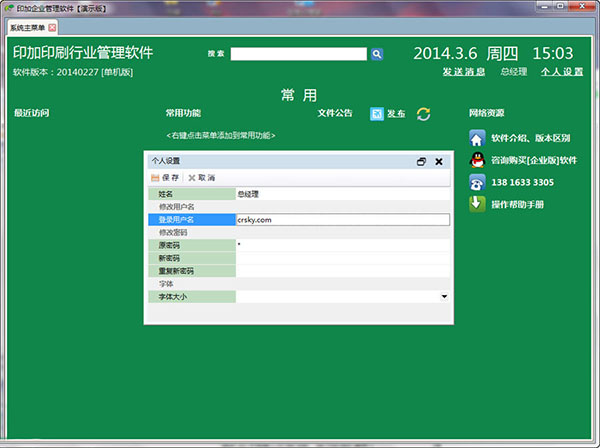Click inside the top search box

coord(299,54)
